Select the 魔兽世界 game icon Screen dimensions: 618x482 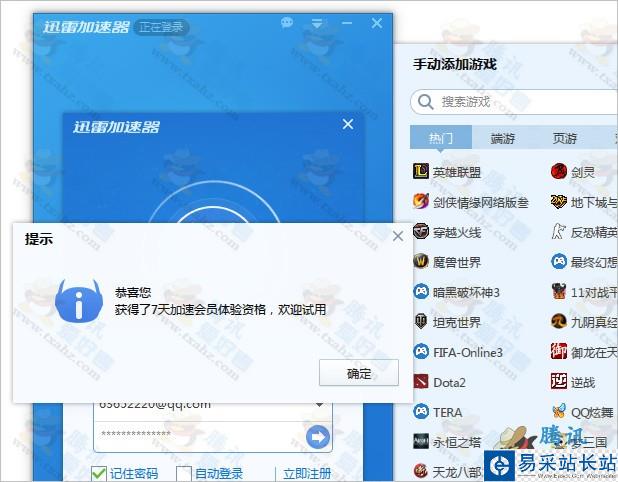click(x=421, y=261)
